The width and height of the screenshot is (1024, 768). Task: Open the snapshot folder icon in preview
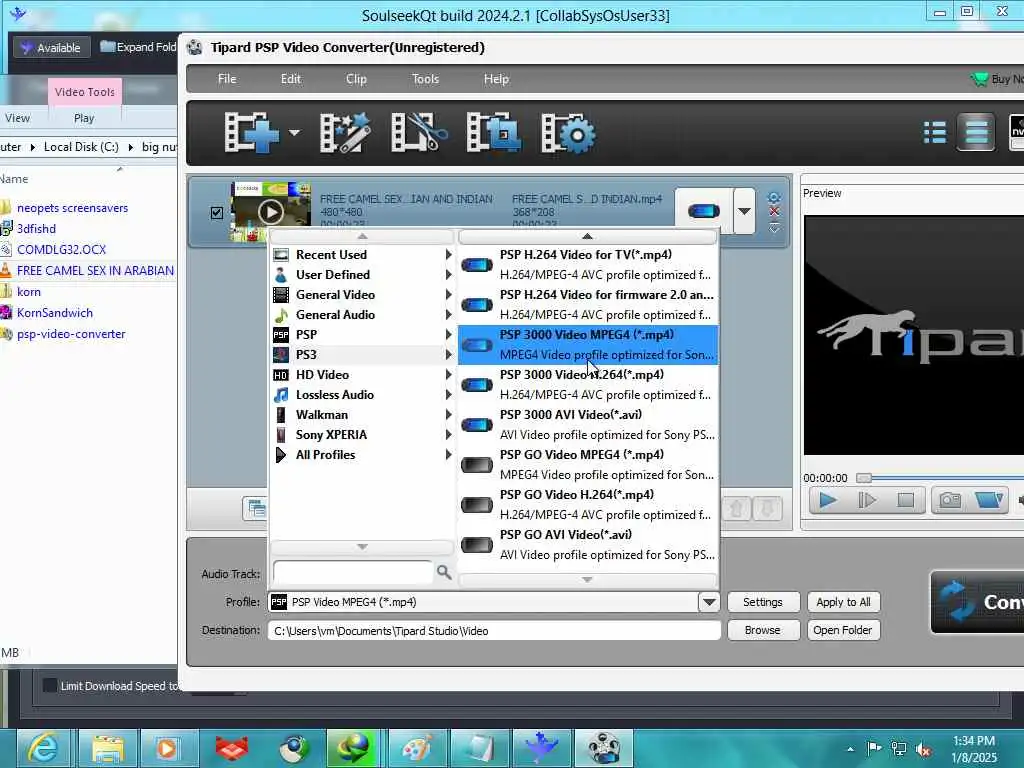pos(989,500)
